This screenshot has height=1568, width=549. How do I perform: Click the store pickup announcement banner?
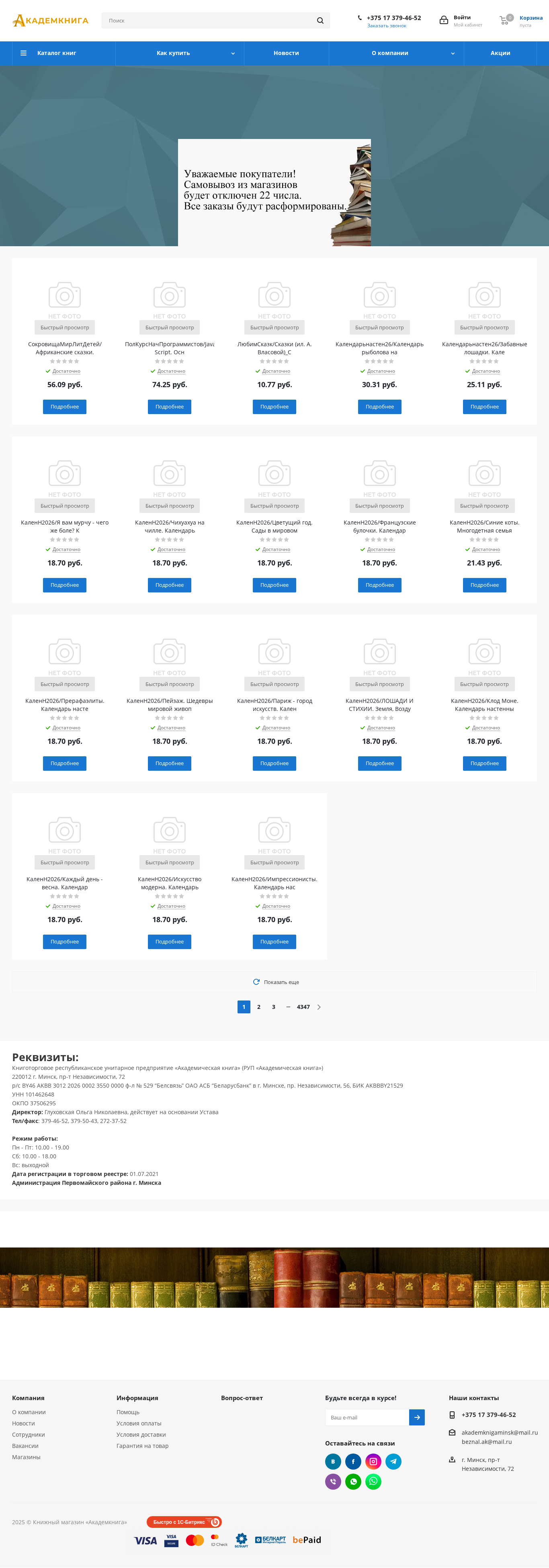(x=274, y=192)
